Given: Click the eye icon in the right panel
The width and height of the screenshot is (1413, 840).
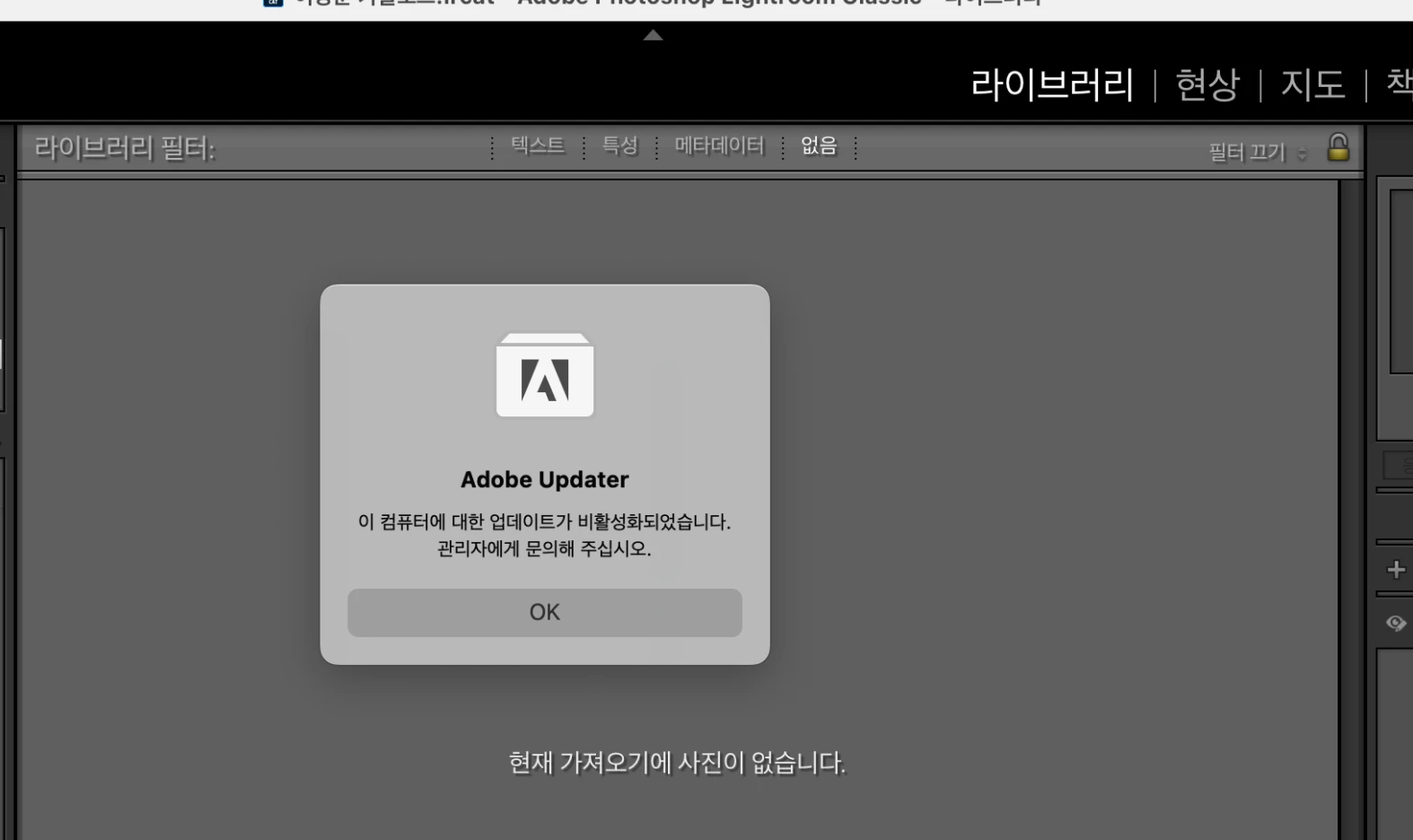Looking at the screenshot, I should pos(1396,623).
